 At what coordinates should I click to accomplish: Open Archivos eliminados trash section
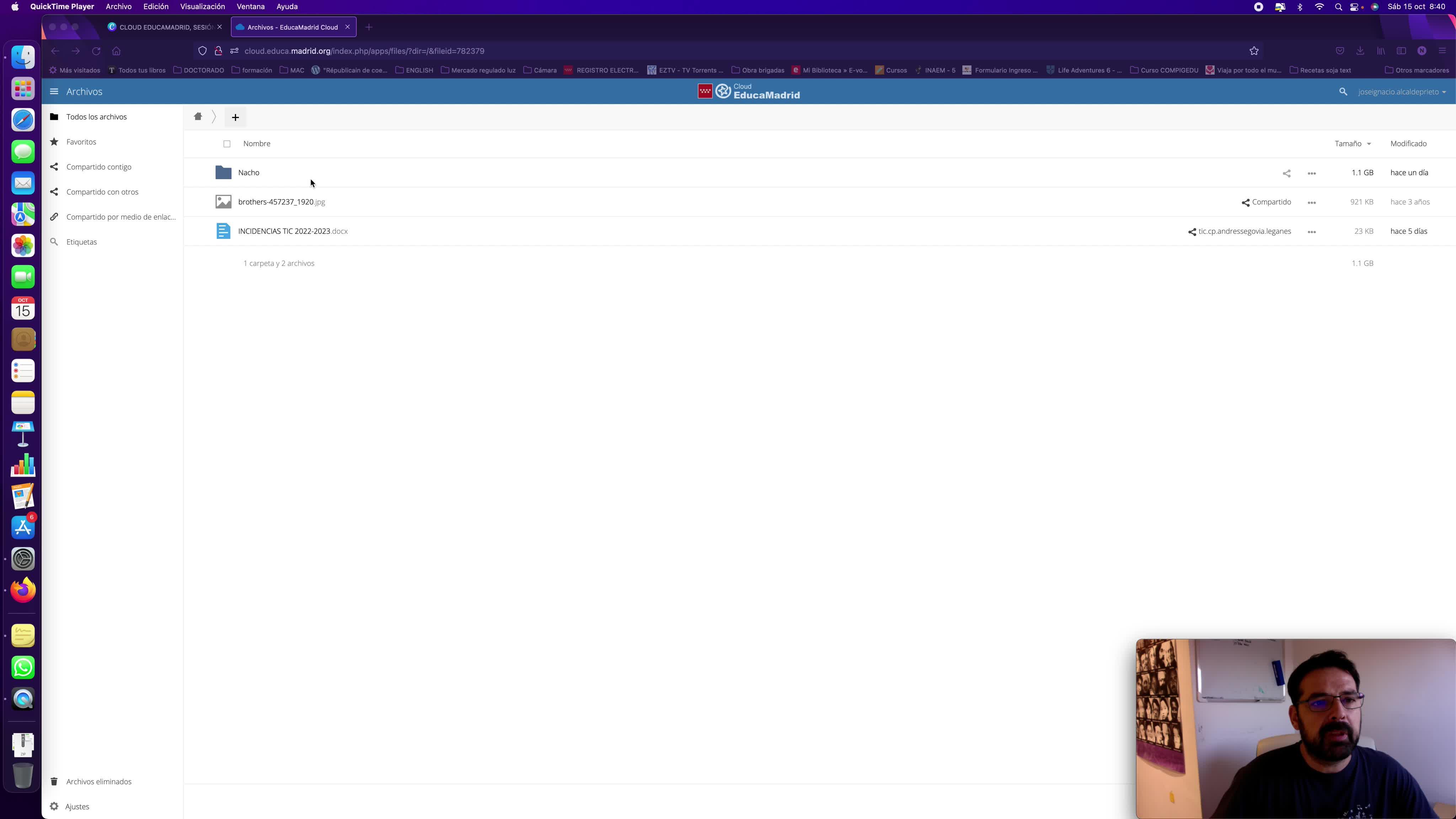[x=98, y=781]
